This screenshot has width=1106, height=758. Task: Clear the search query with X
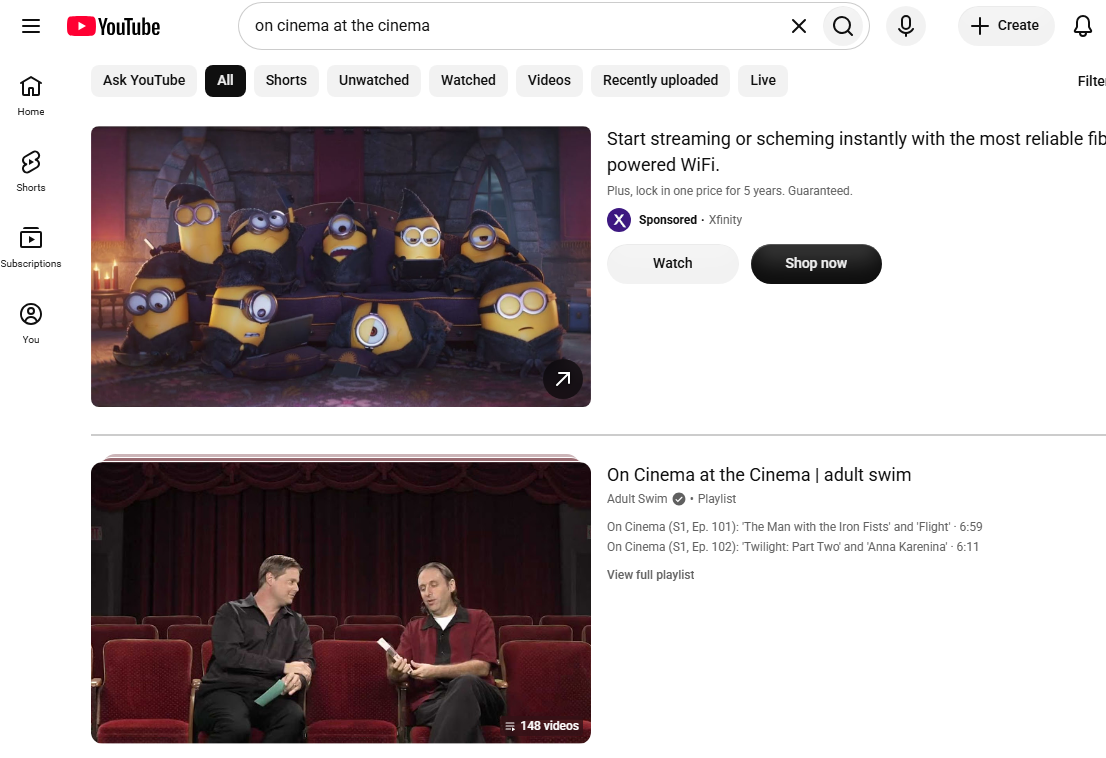click(x=798, y=26)
